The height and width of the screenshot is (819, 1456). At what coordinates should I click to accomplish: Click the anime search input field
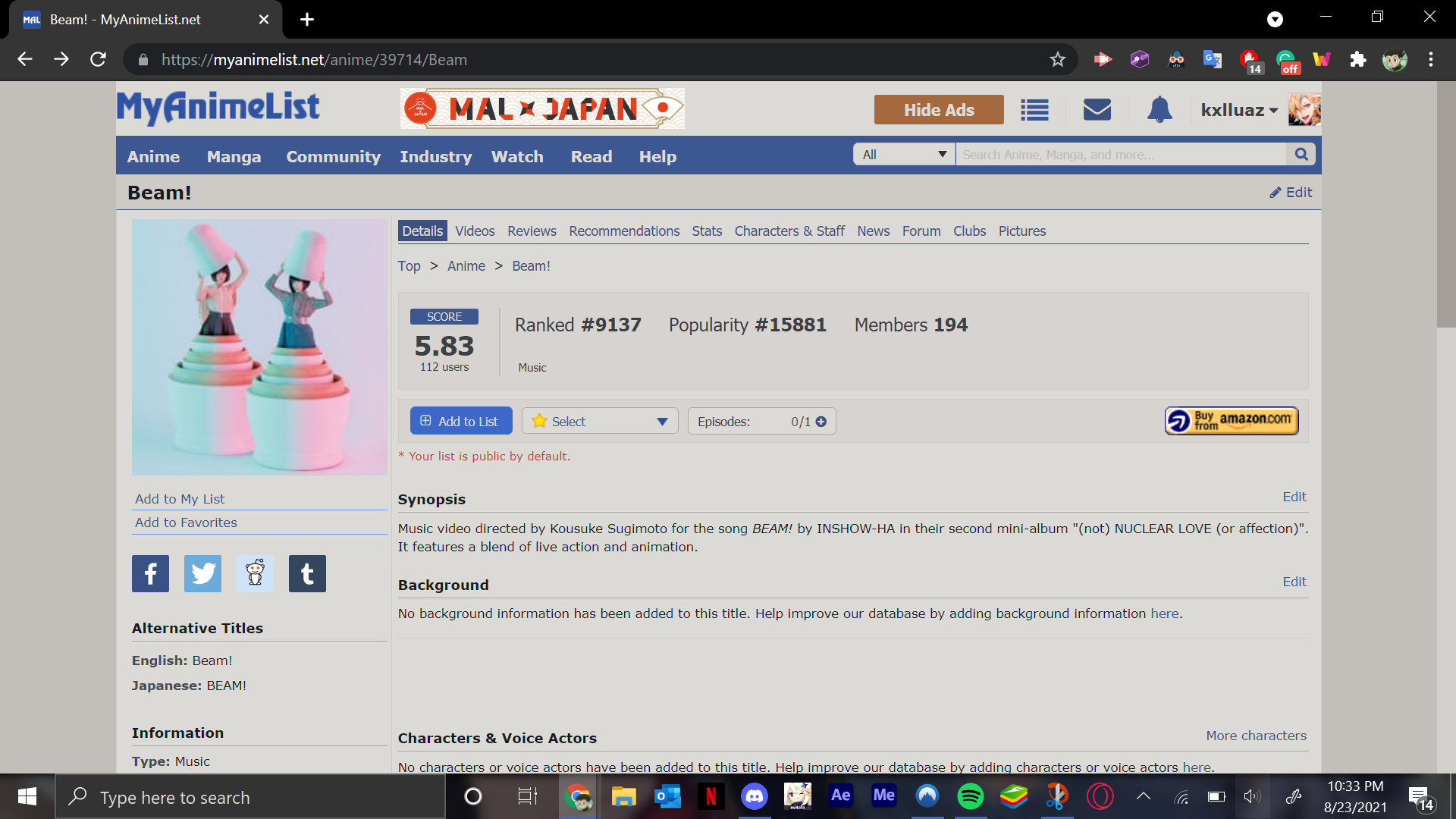(1121, 155)
